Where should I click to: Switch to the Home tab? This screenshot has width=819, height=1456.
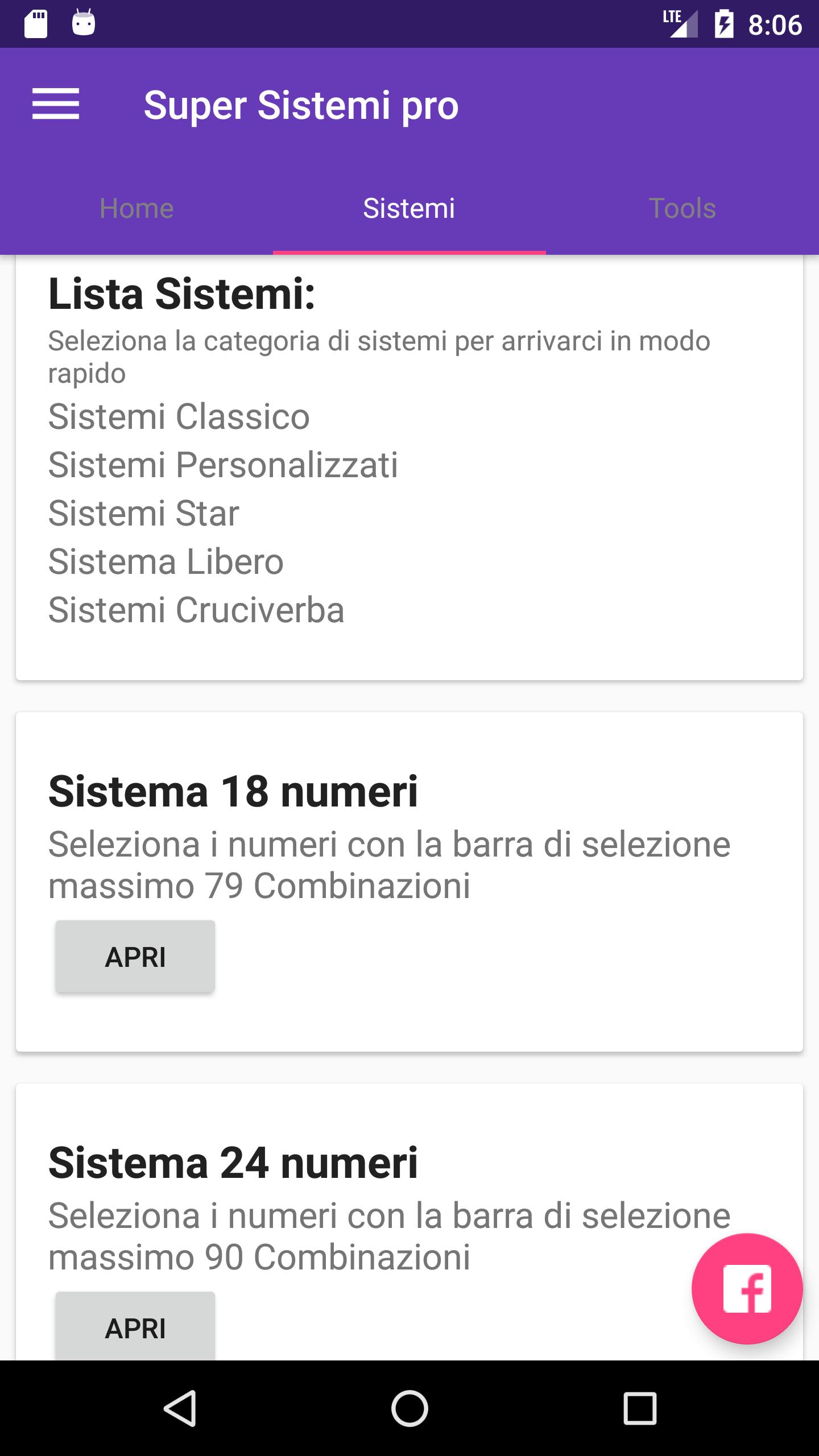(136, 208)
